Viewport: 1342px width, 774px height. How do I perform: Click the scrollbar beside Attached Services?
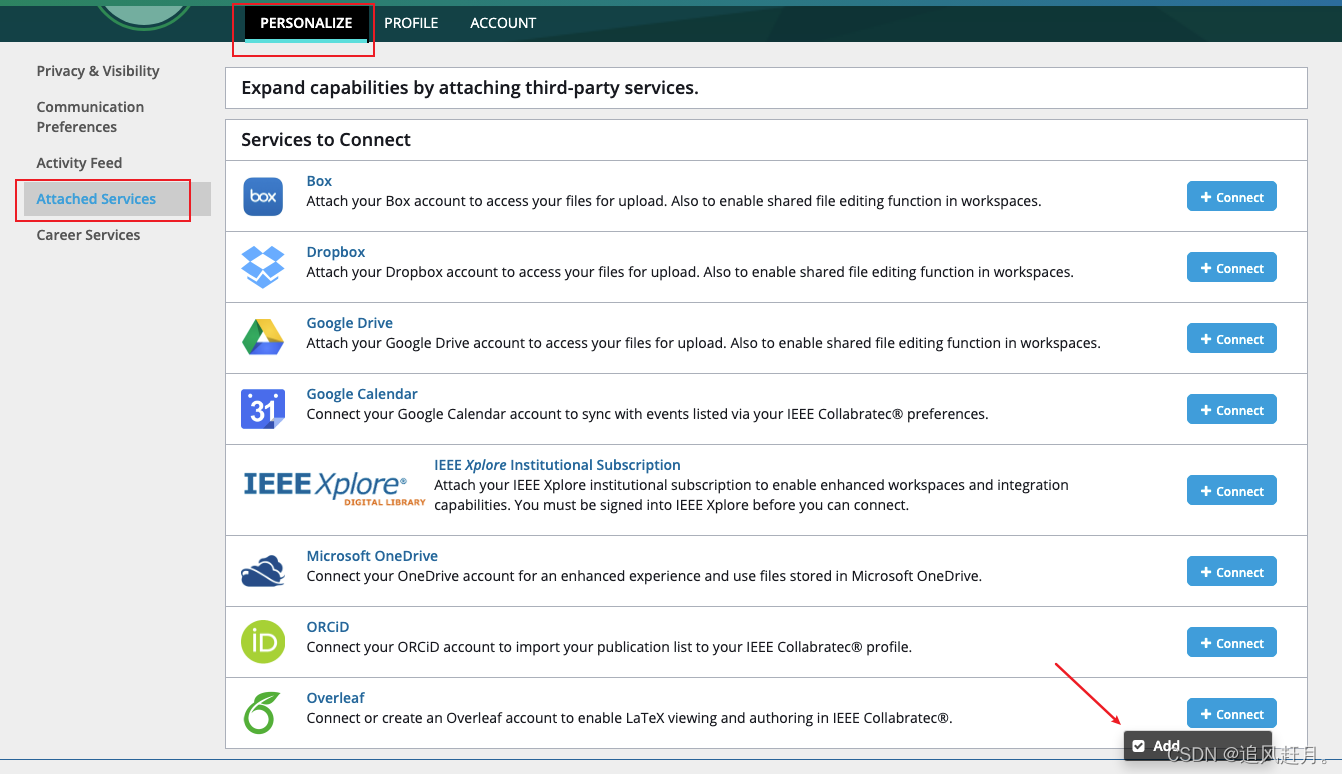[203, 200]
